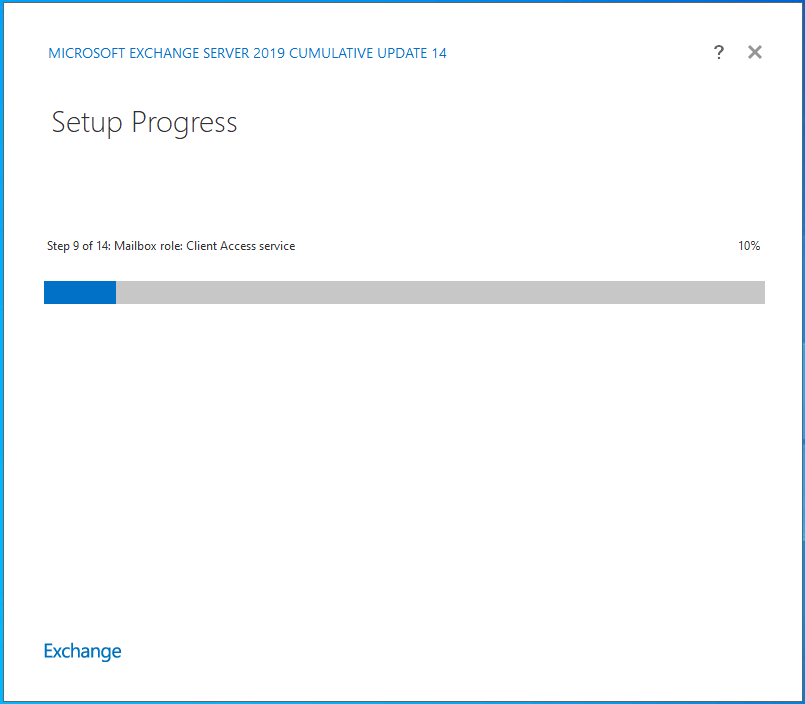Screen dimensions: 805x704
Task: Click the blue filled portion of progress bar
Action: pos(79,292)
